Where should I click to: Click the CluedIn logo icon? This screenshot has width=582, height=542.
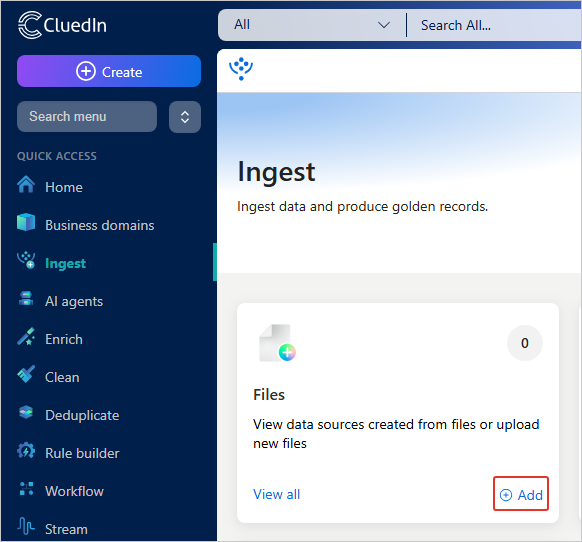point(30,25)
